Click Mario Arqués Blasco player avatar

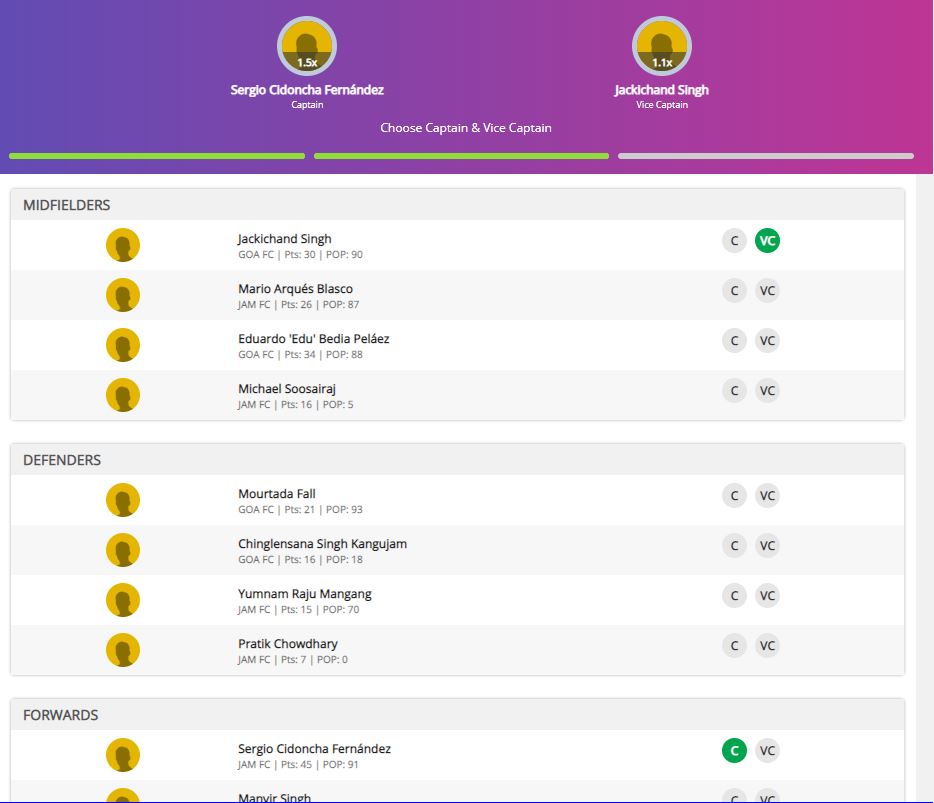click(123, 295)
